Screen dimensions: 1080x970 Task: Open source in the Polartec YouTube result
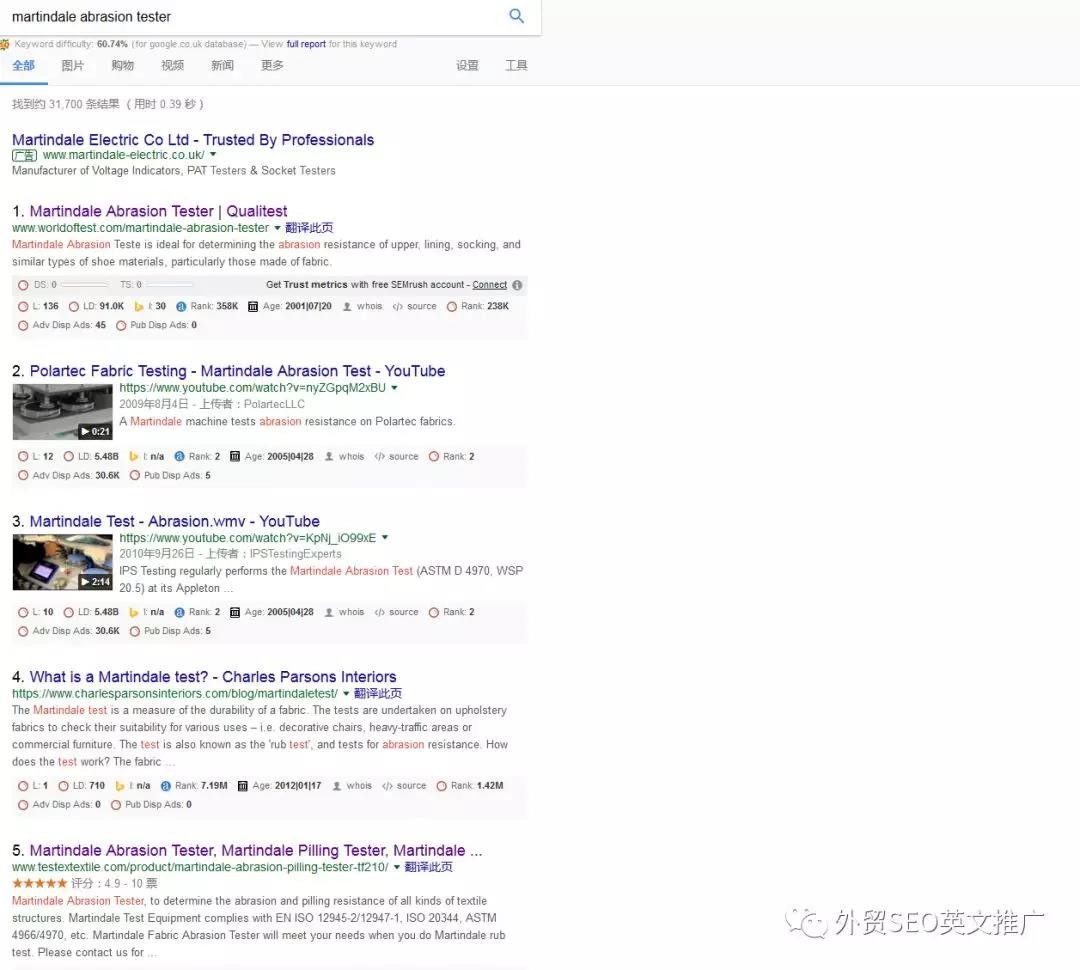click(397, 457)
